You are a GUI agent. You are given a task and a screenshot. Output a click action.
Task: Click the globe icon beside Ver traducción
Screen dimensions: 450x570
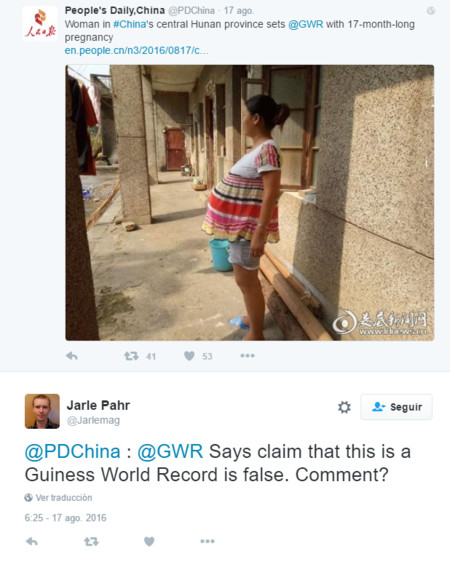pyautogui.click(x=28, y=498)
